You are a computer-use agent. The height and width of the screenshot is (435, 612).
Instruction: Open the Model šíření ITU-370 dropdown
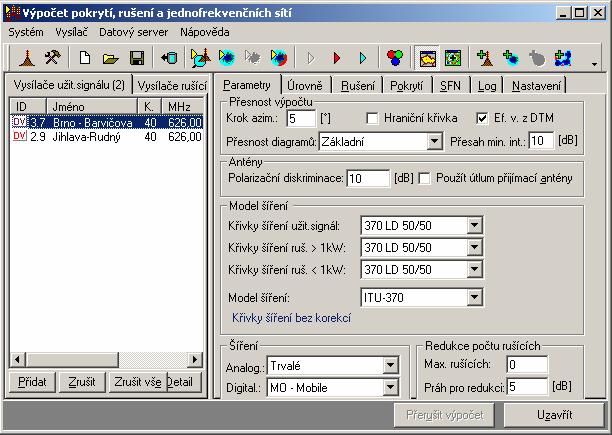click(474, 298)
